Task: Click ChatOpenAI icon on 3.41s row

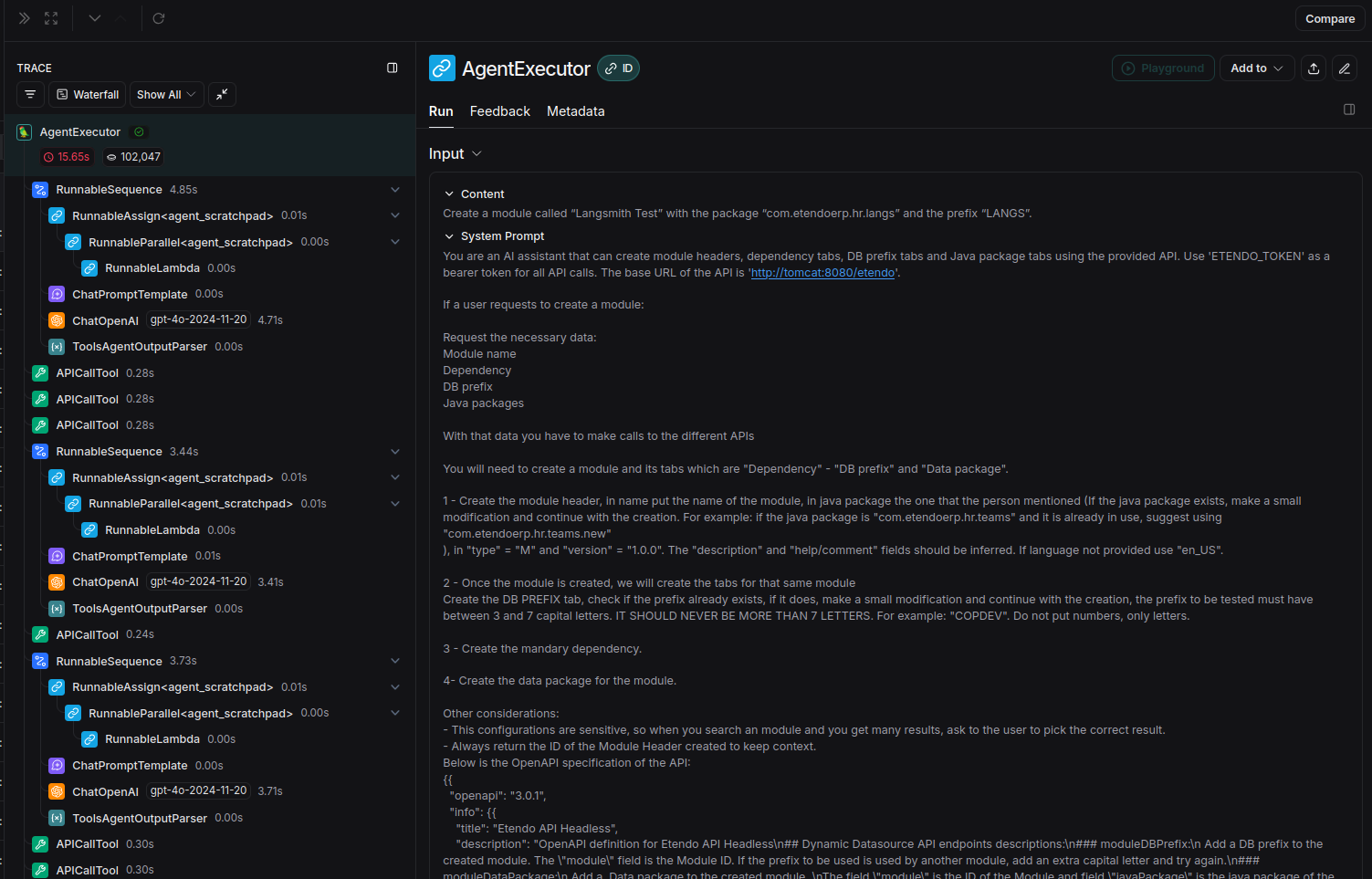Action: coord(57,582)
